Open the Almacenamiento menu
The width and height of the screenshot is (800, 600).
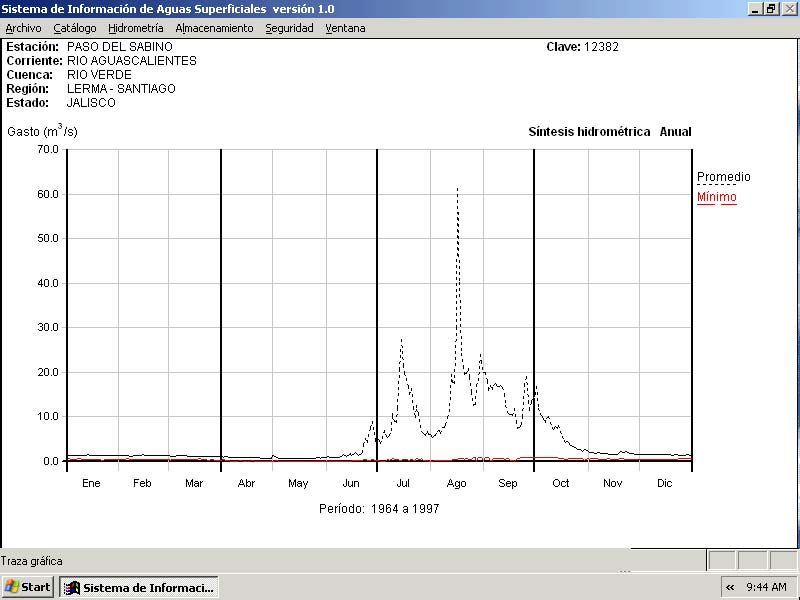(x=214, y=28)
